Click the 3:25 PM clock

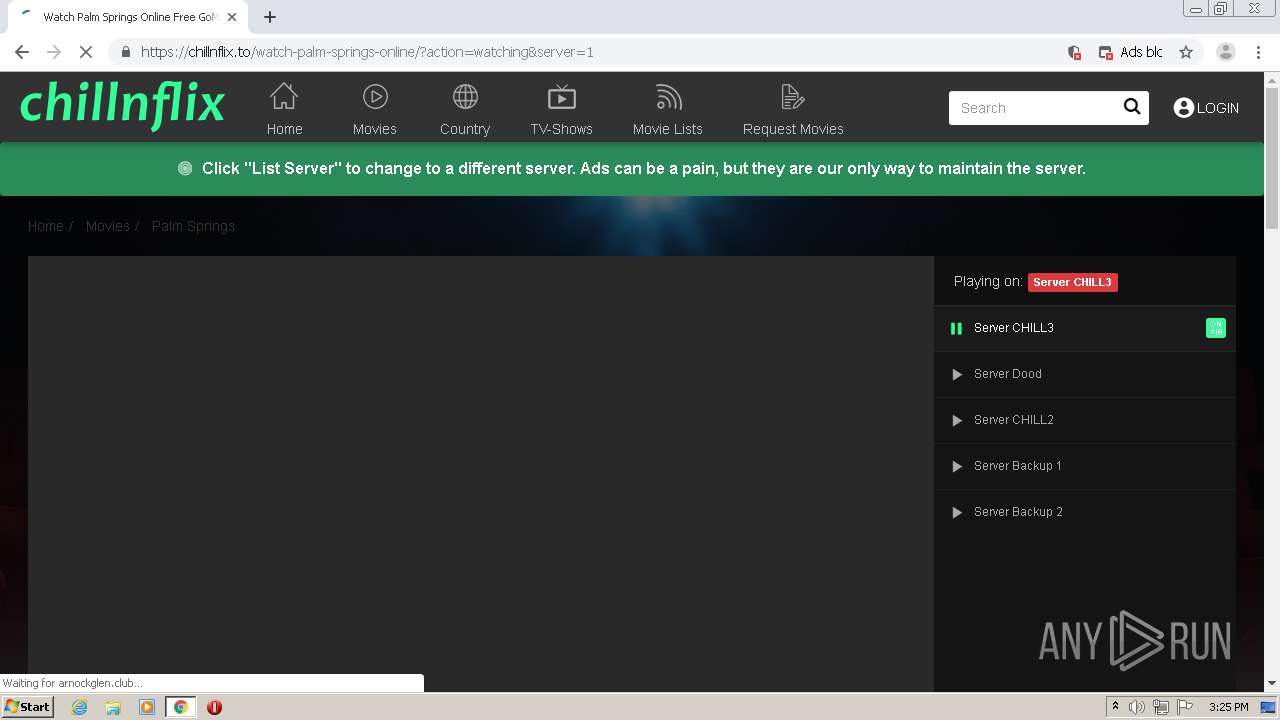coord(1228,707)
